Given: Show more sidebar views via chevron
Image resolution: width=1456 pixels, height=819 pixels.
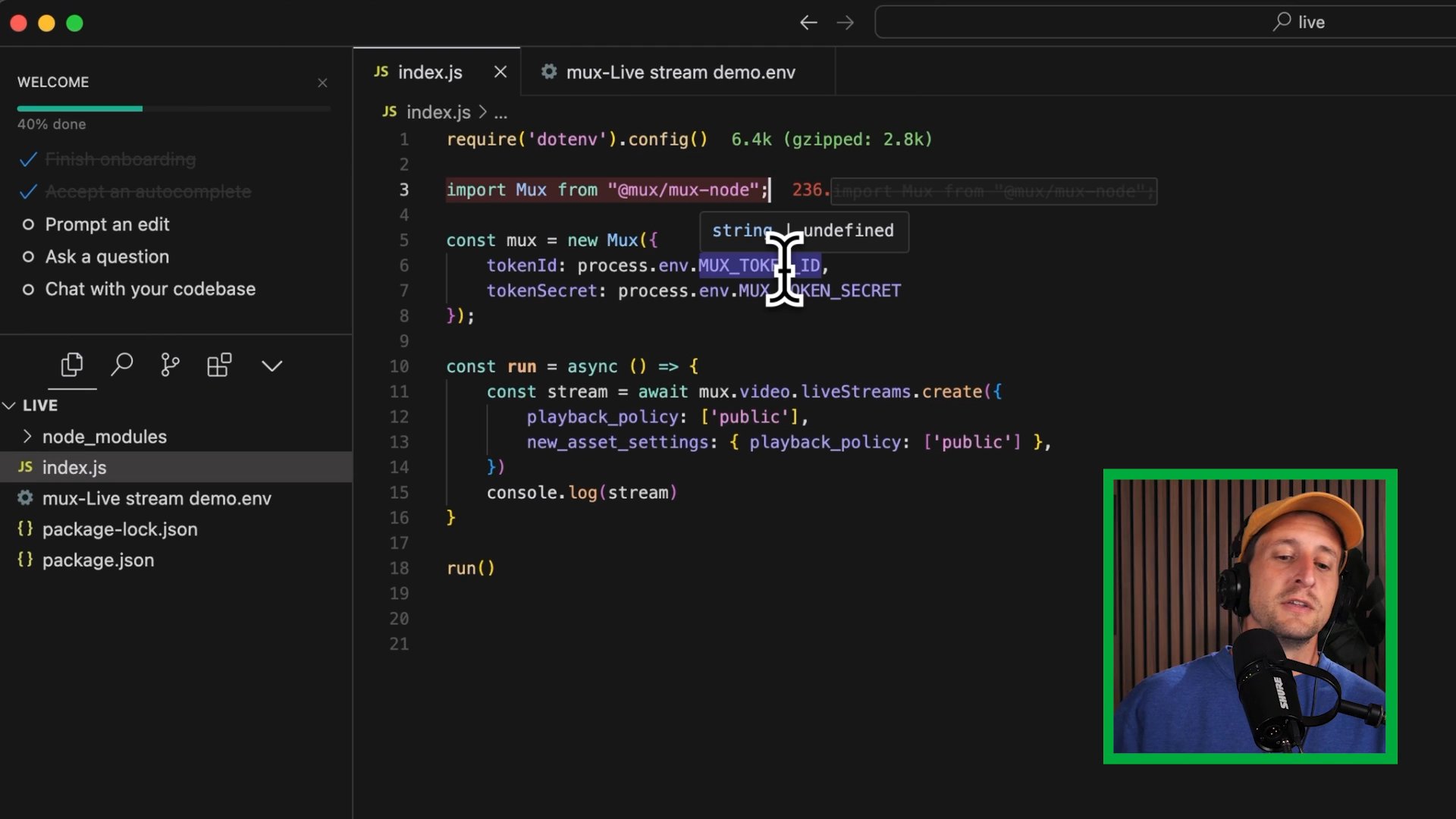Looking at the screenshot, I should [271, 366].
